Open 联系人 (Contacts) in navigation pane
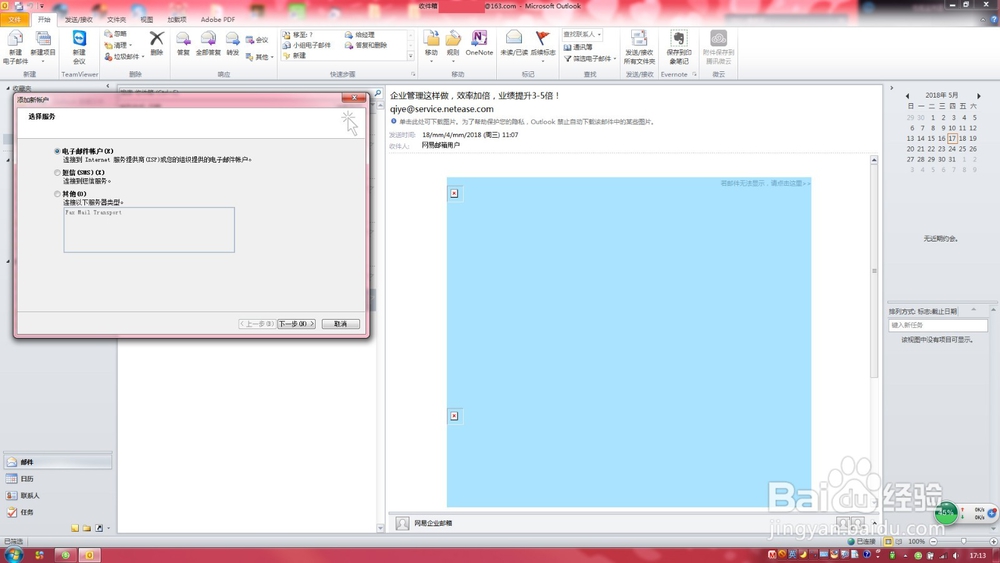The image size is (1000, 563). click(58, 495)
